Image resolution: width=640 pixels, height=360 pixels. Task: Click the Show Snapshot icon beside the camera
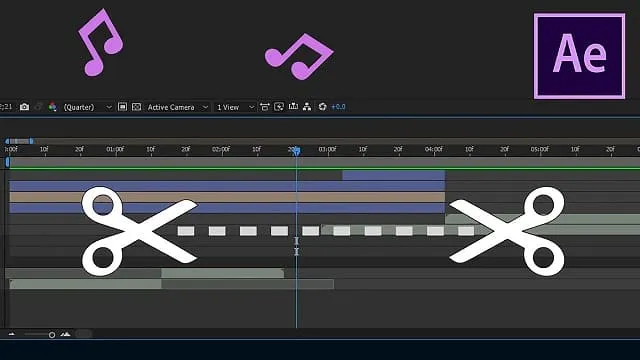pos(38,107)
